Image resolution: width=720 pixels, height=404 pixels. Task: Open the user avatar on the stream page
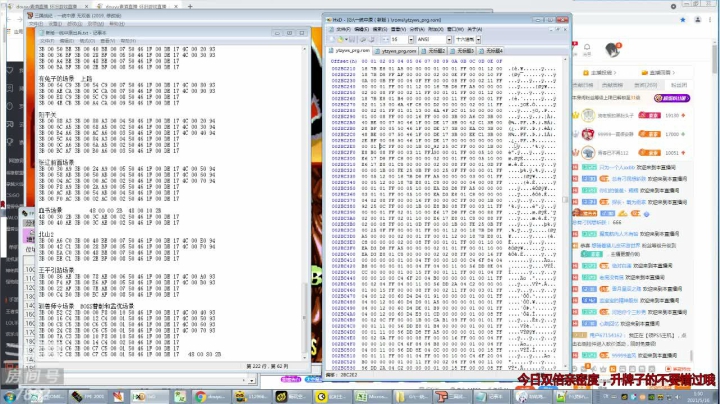(x=613, y=49)
